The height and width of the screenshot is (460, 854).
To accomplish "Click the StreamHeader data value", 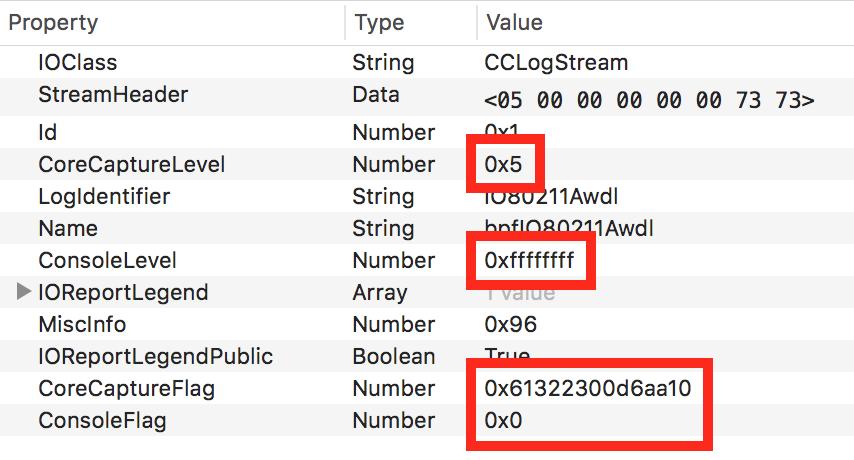I will point(649,100).
